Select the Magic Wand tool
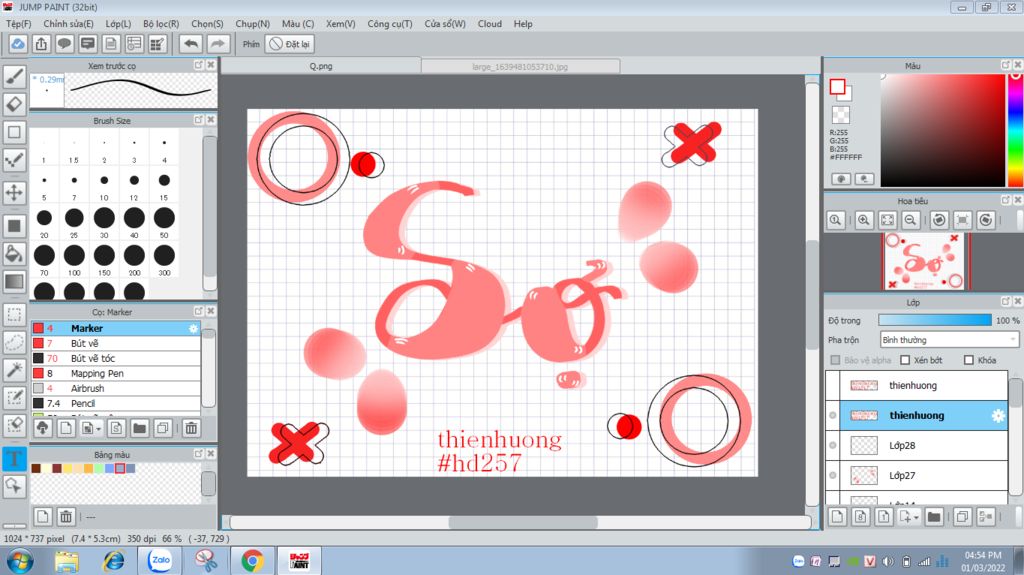This screenshot has height=575, width=1024. [x=14, y=370]
